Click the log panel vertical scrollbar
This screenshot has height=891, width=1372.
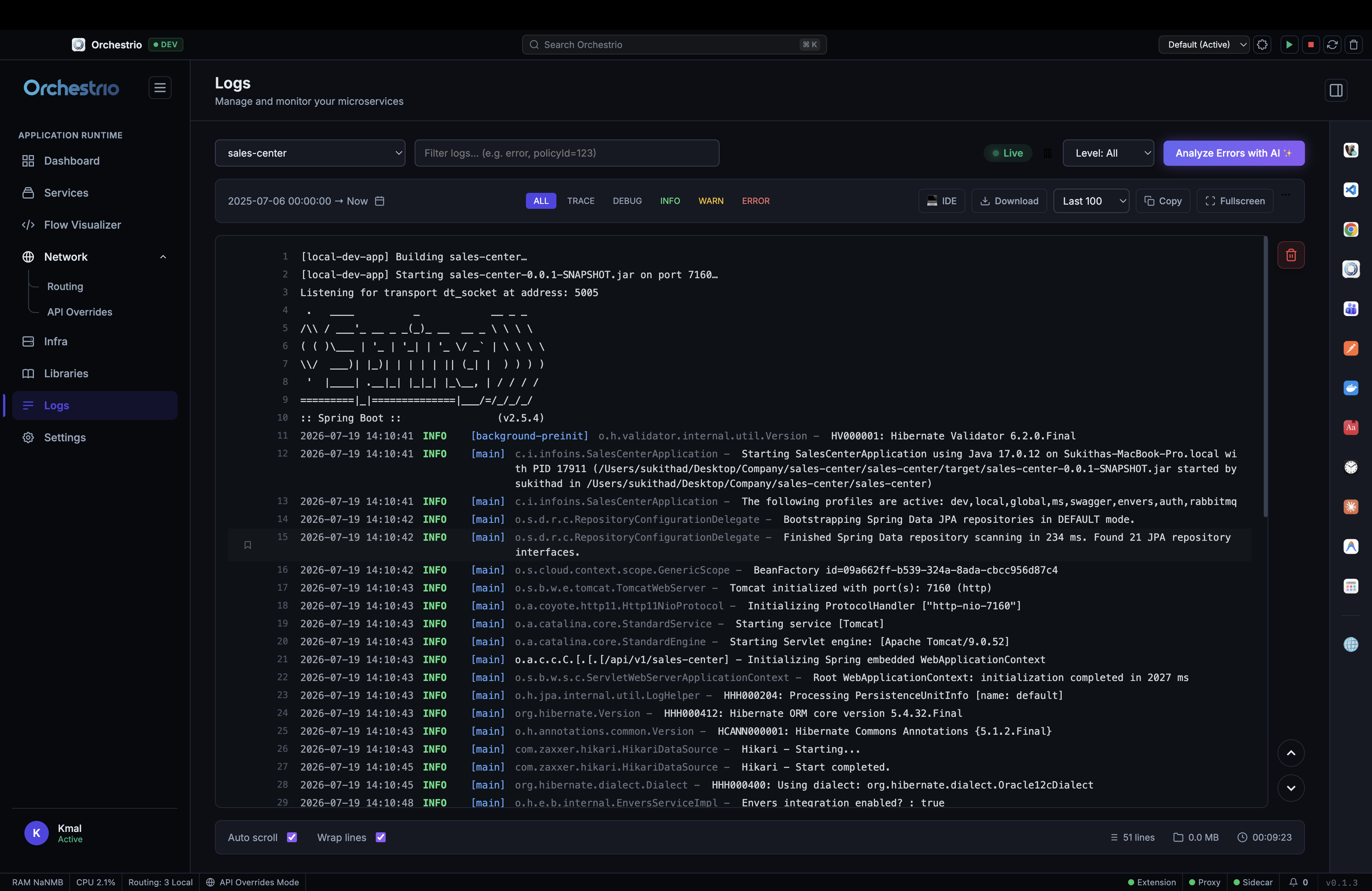coord(1265,377)
